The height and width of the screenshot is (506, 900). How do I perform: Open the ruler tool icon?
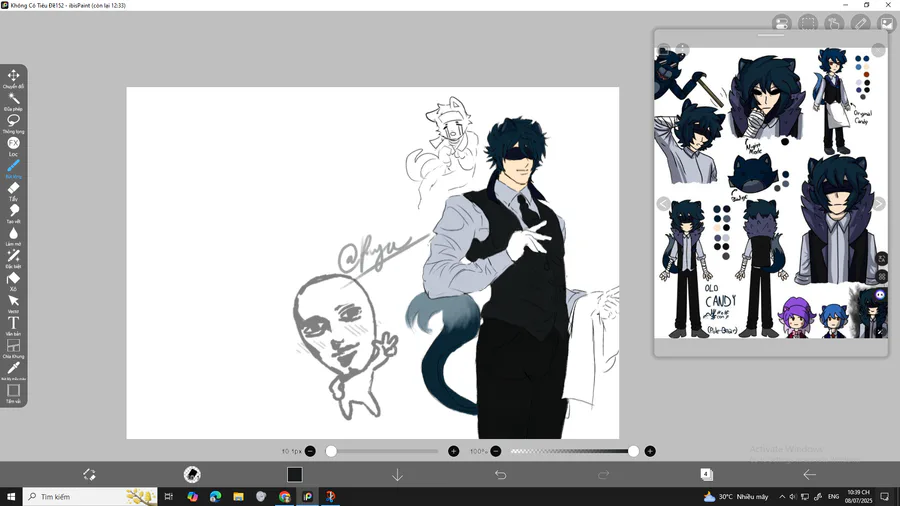(860, 24)
